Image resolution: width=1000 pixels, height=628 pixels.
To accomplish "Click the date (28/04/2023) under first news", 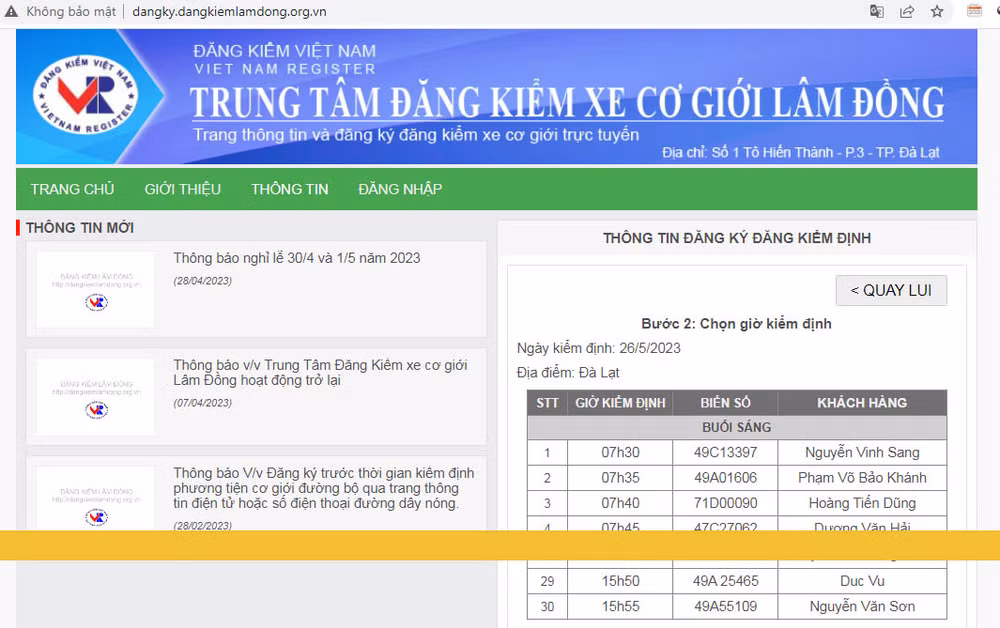I will tap(203, 281).
